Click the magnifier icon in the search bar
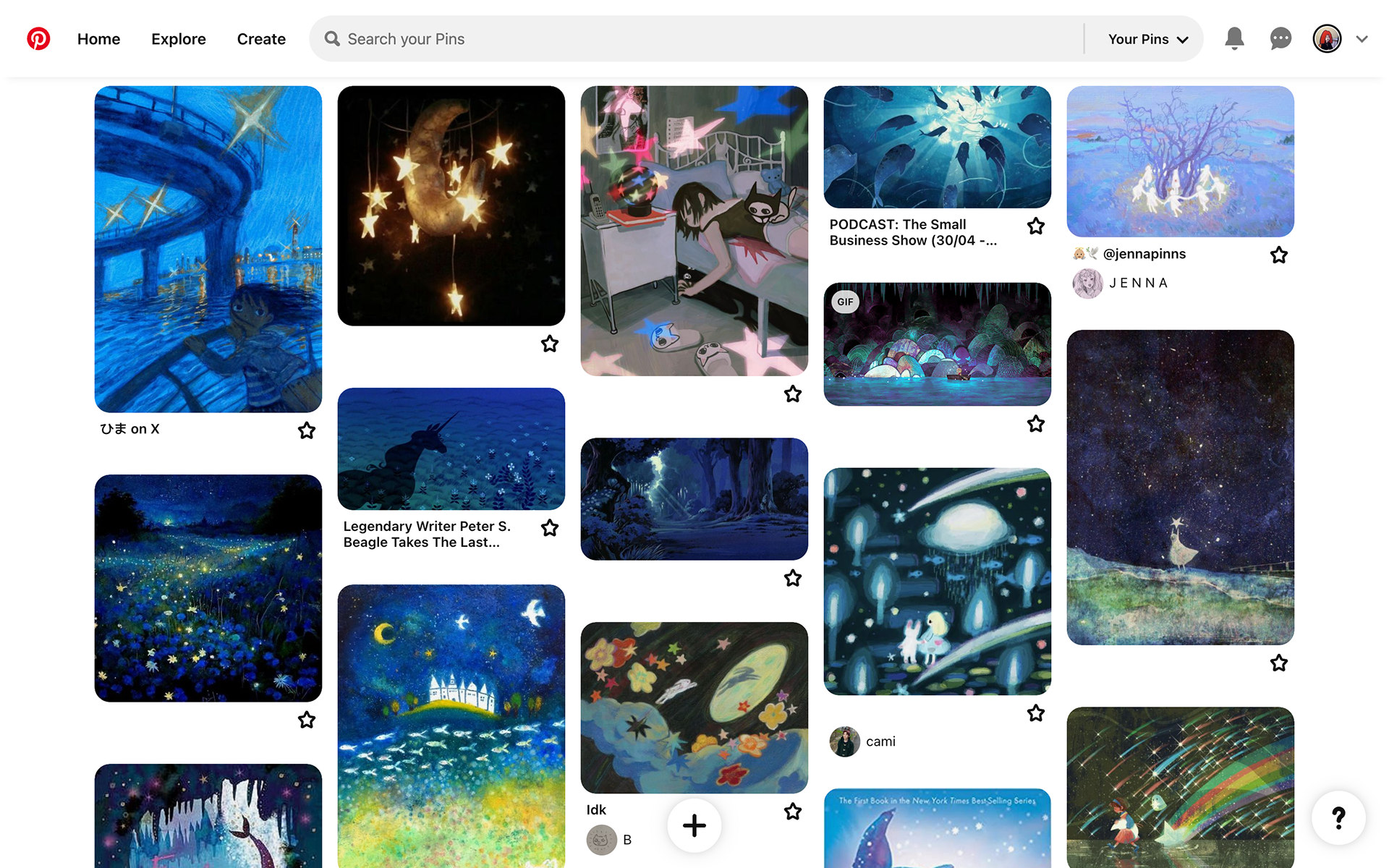Screen dimensions: 1389x868 332,38
